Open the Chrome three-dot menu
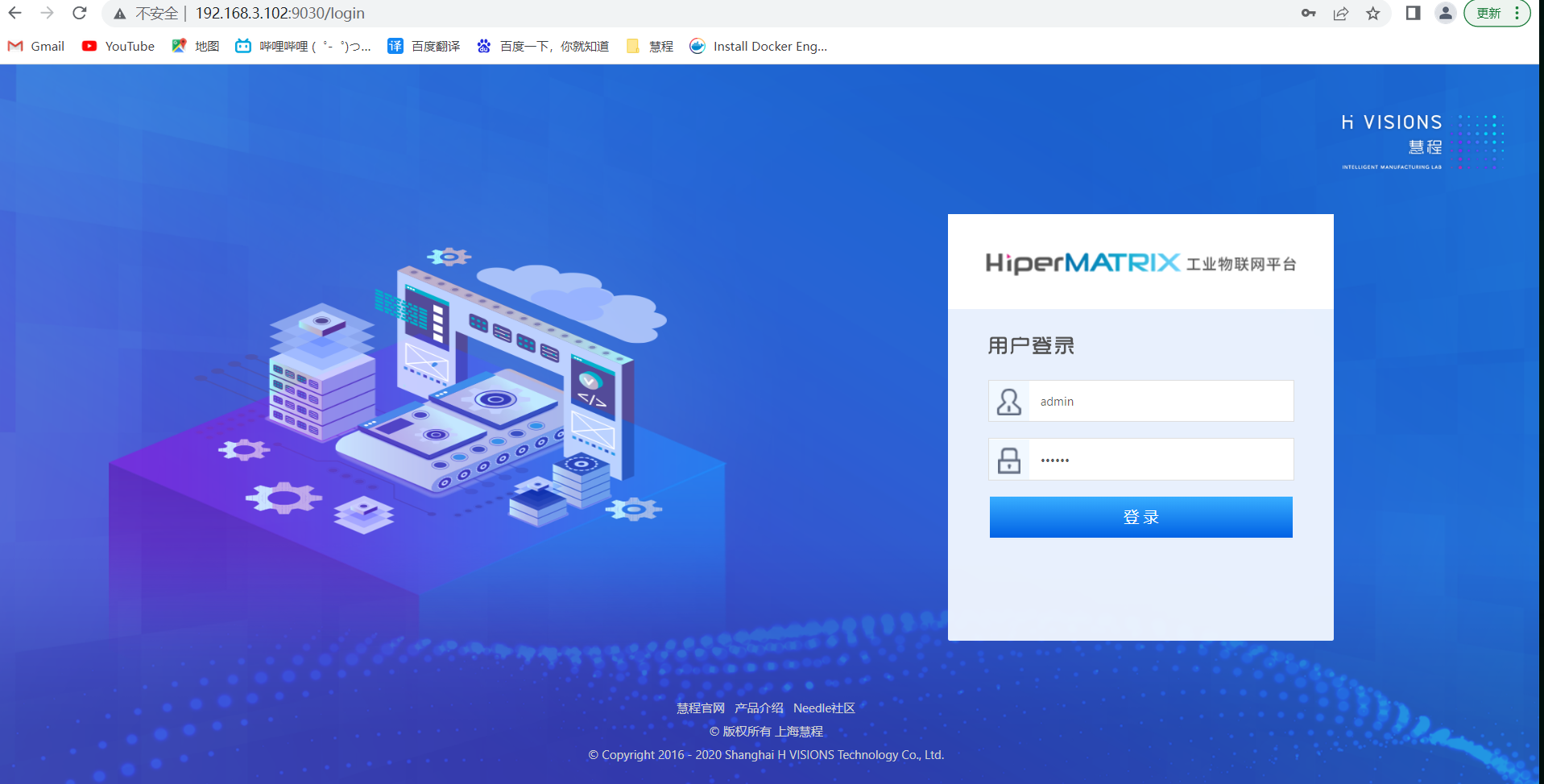Image resolution: width=1544 pixels, height=784 pixels. (1517, 13)
